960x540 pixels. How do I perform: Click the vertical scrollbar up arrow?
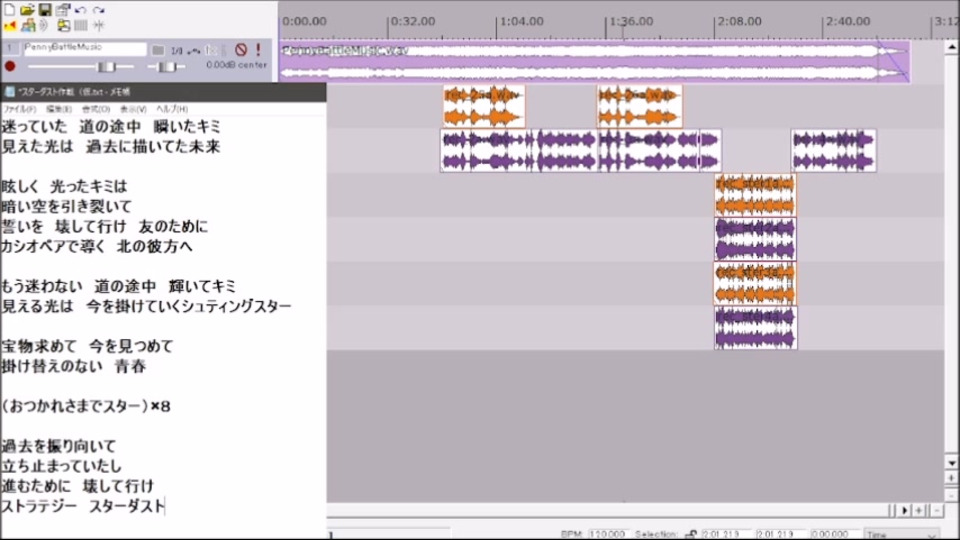point(951,47)
